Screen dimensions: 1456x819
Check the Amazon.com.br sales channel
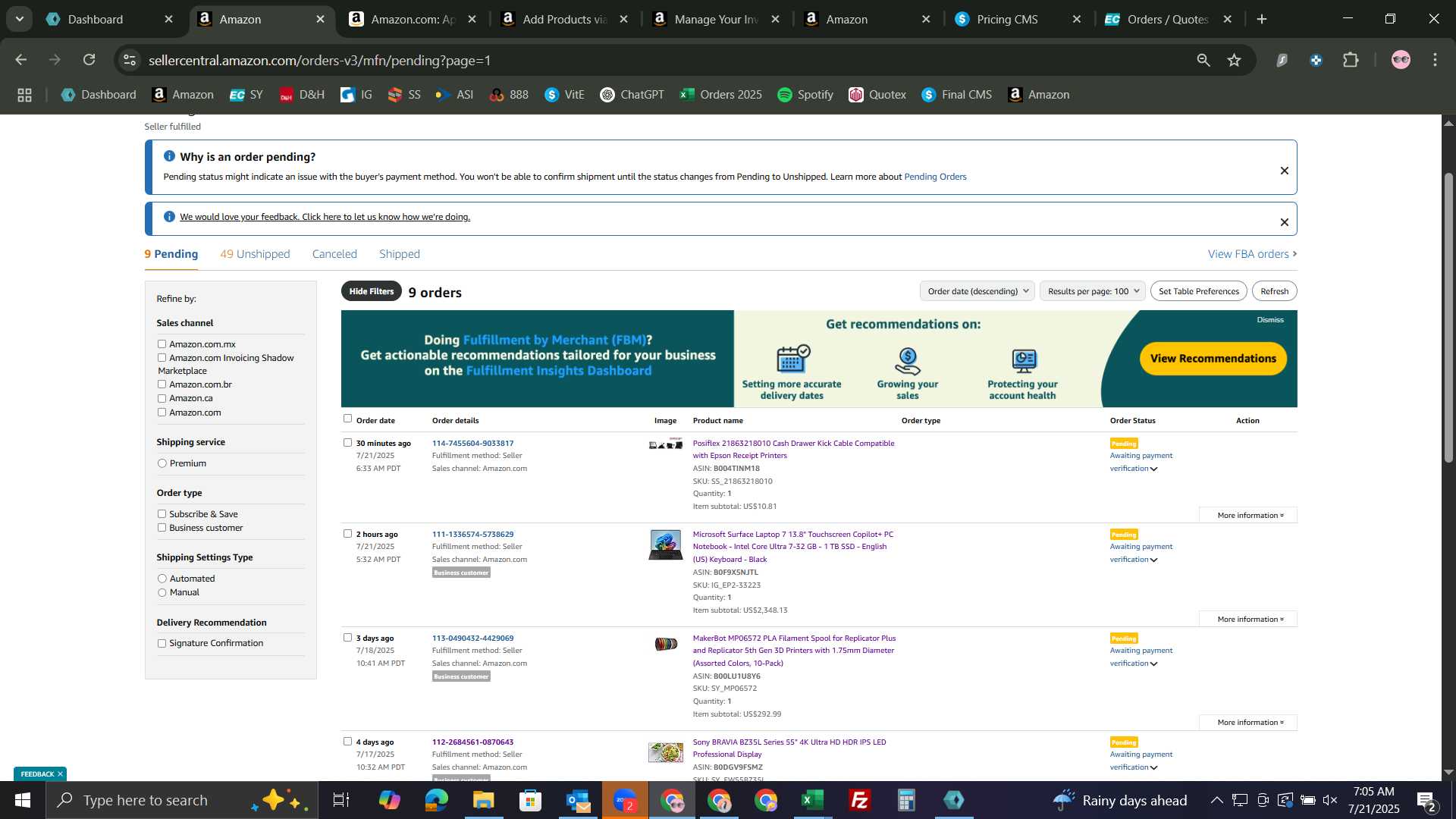coord(162,384)
